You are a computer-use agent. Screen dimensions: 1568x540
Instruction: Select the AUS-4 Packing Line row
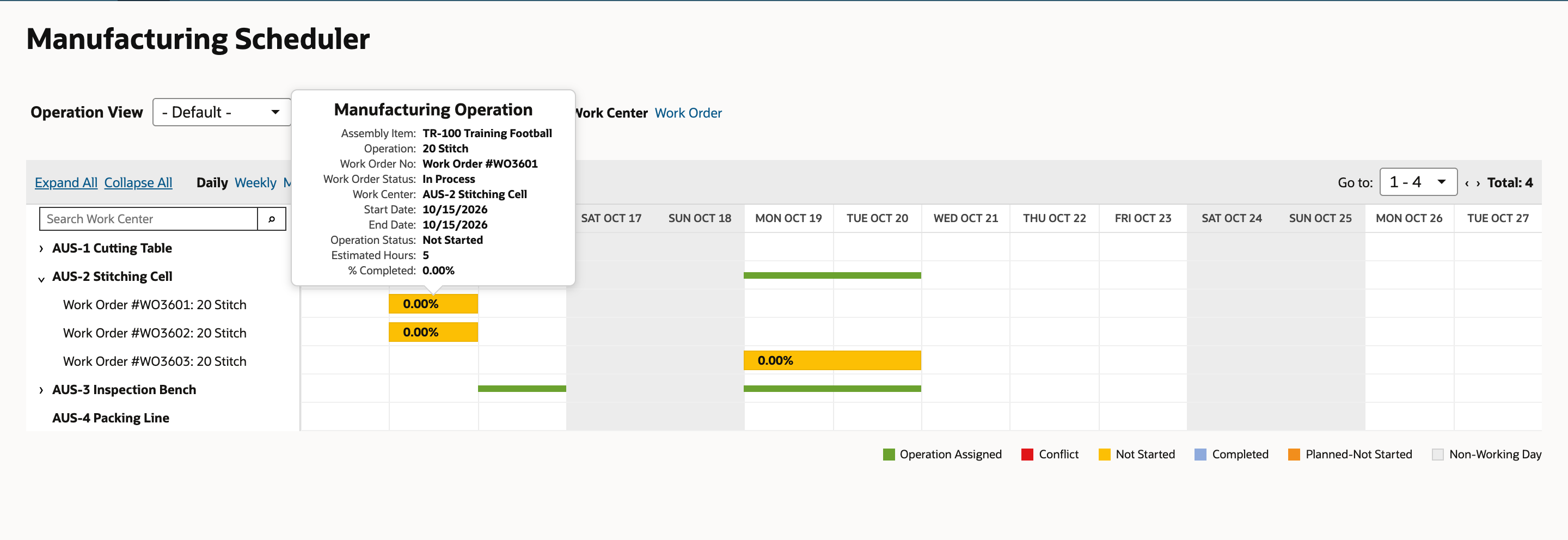click(x=111, y=418)
